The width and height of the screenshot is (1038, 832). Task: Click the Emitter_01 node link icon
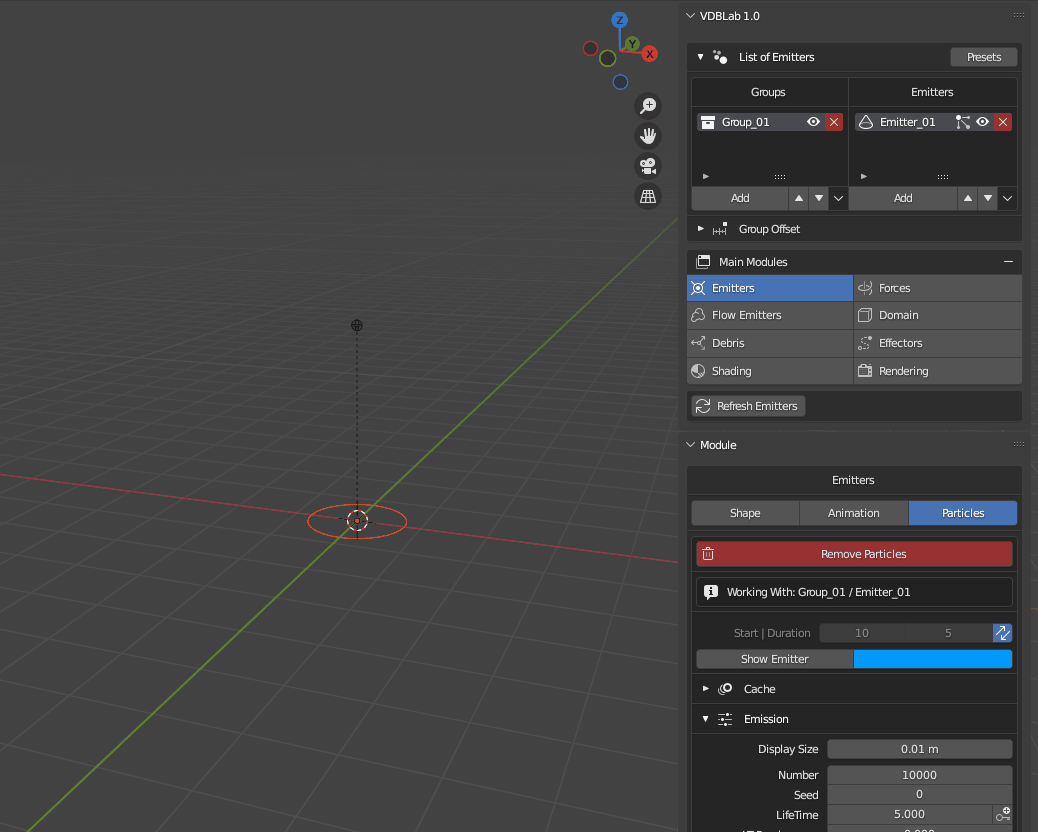(x=963, y=122)
